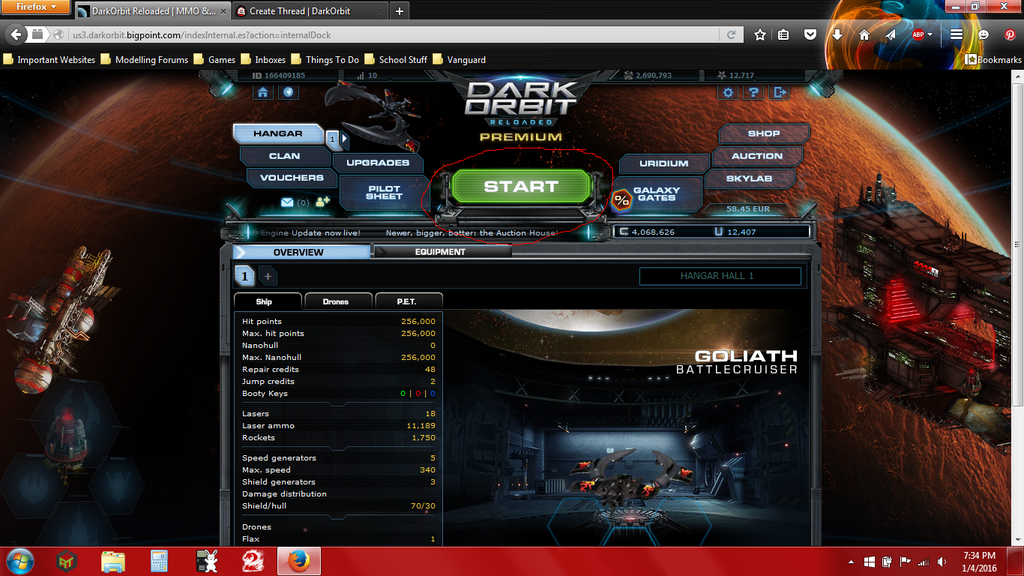Open the in-game messages envelope icon

[287, 203]
